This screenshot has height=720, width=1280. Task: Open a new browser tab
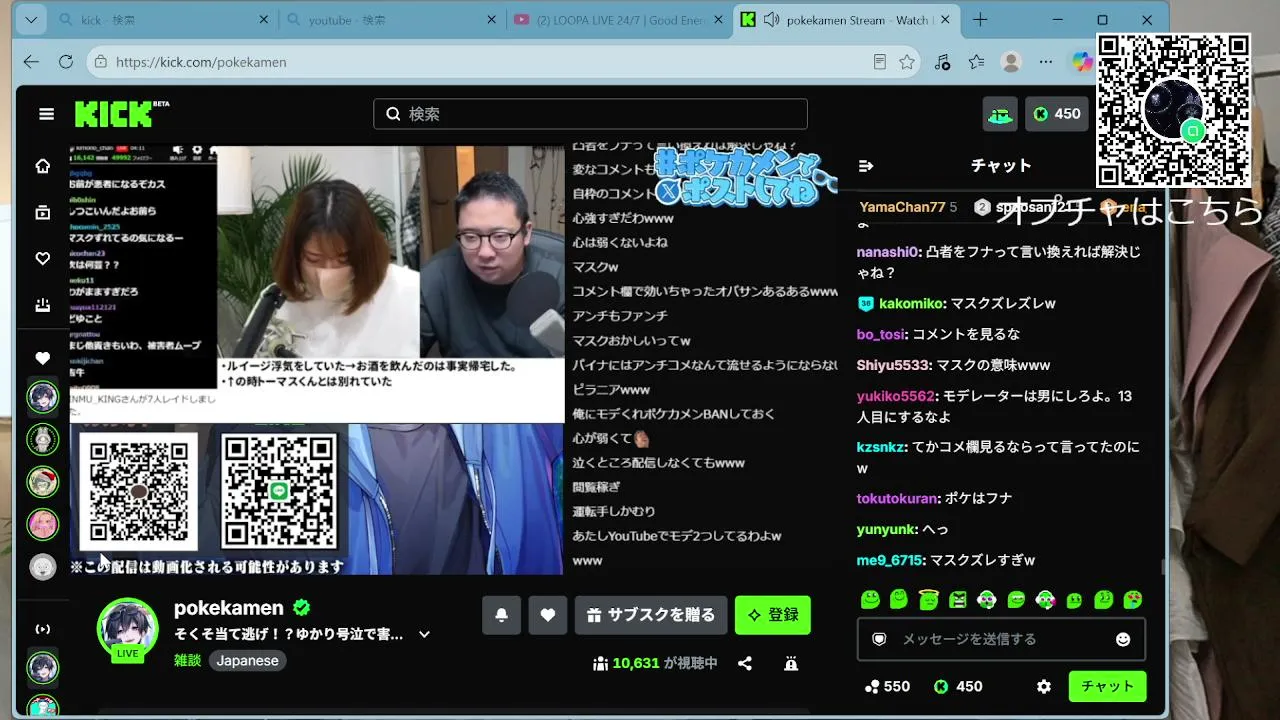980,20
